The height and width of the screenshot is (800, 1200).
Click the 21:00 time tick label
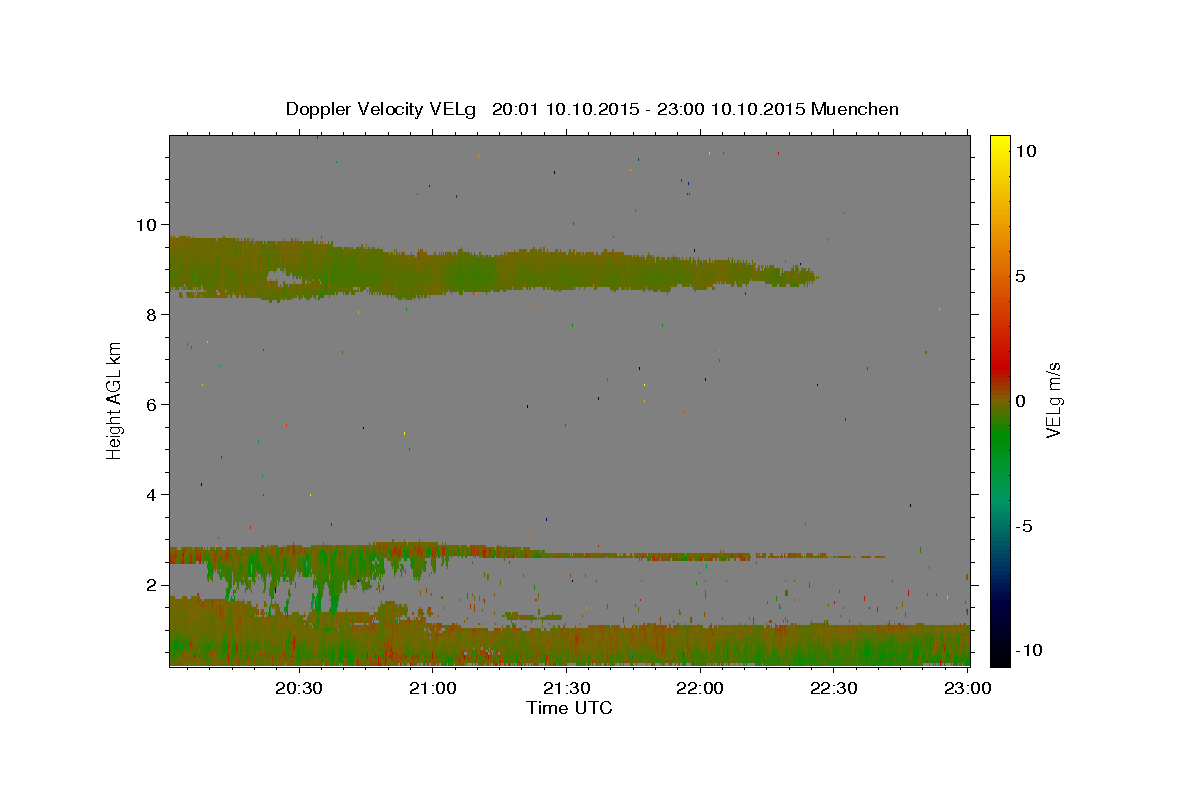[433, 688]
